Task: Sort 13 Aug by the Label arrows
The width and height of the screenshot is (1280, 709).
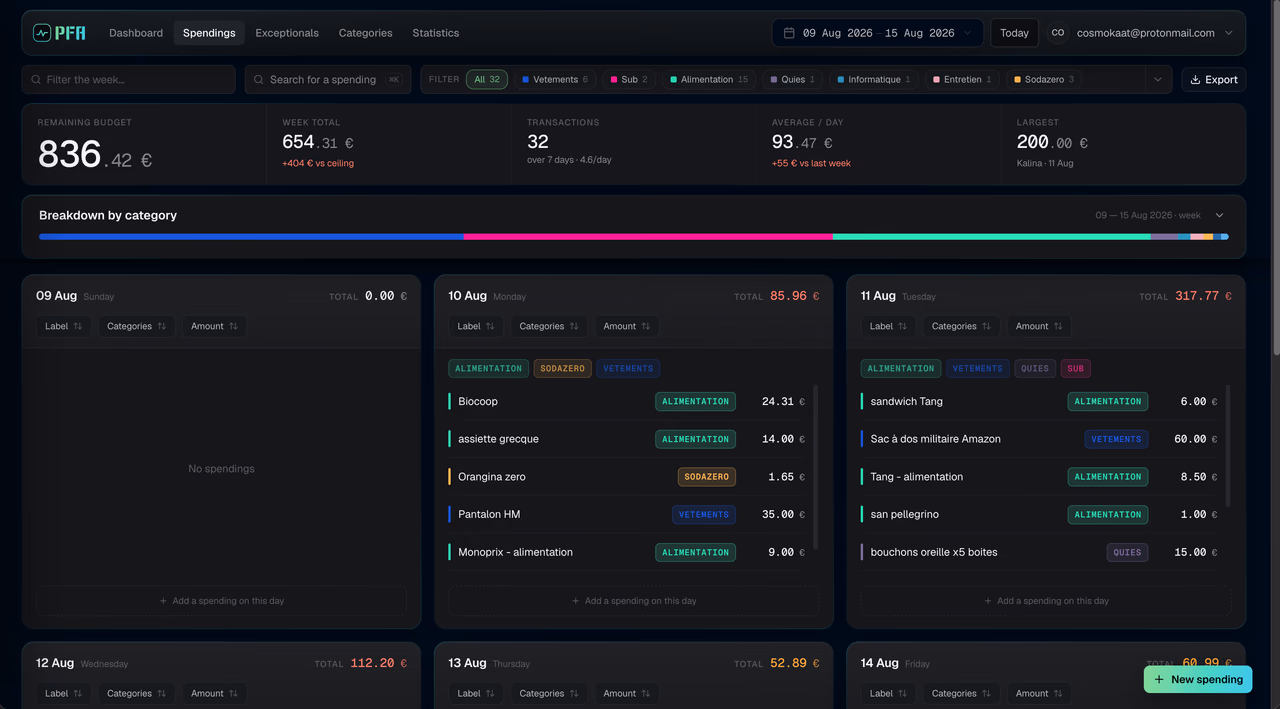Action: click(490, 693)
